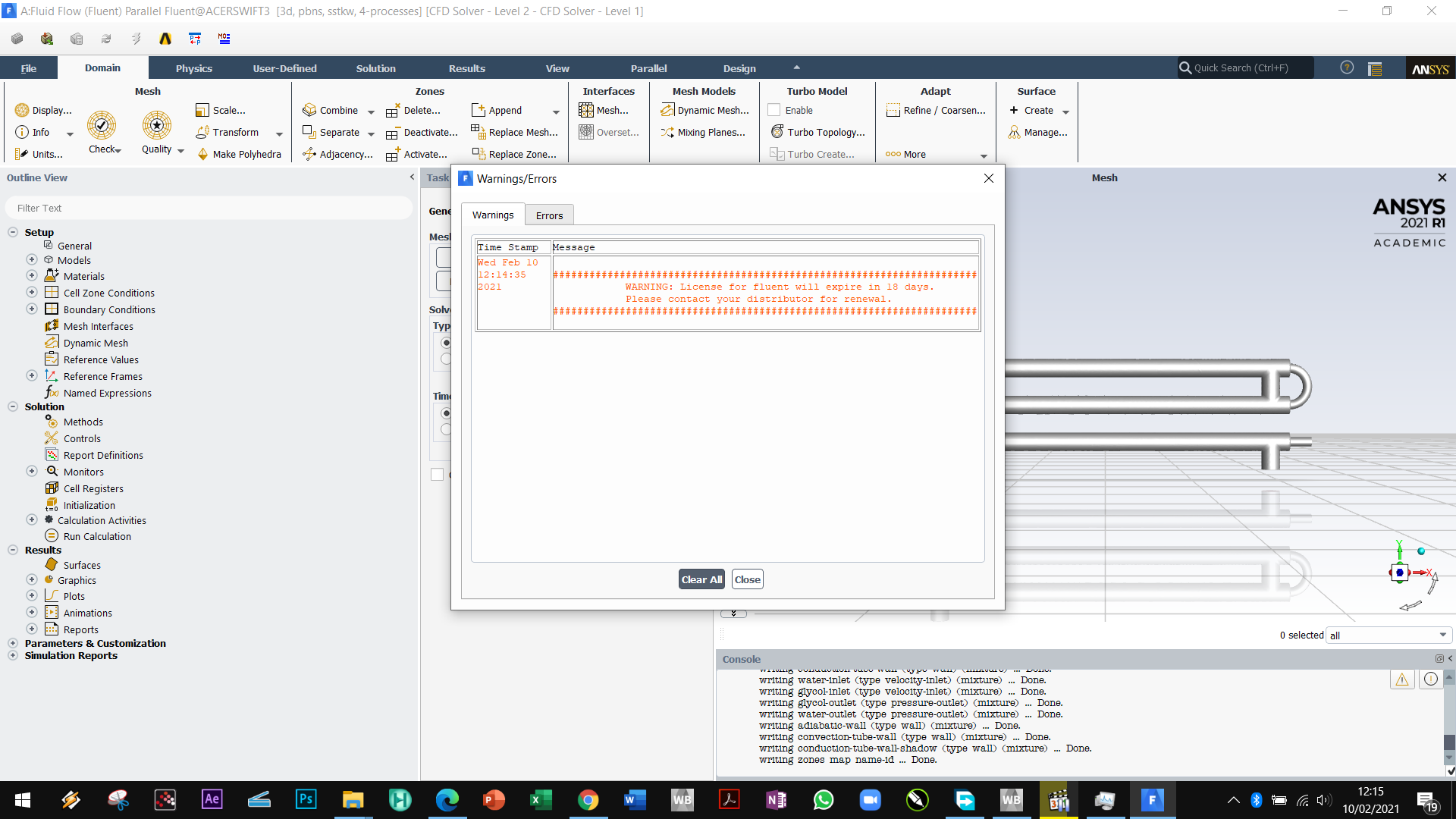Open Turbo Topology
The height and width of the screenshot is (819, 1456).
pos(818,132)
